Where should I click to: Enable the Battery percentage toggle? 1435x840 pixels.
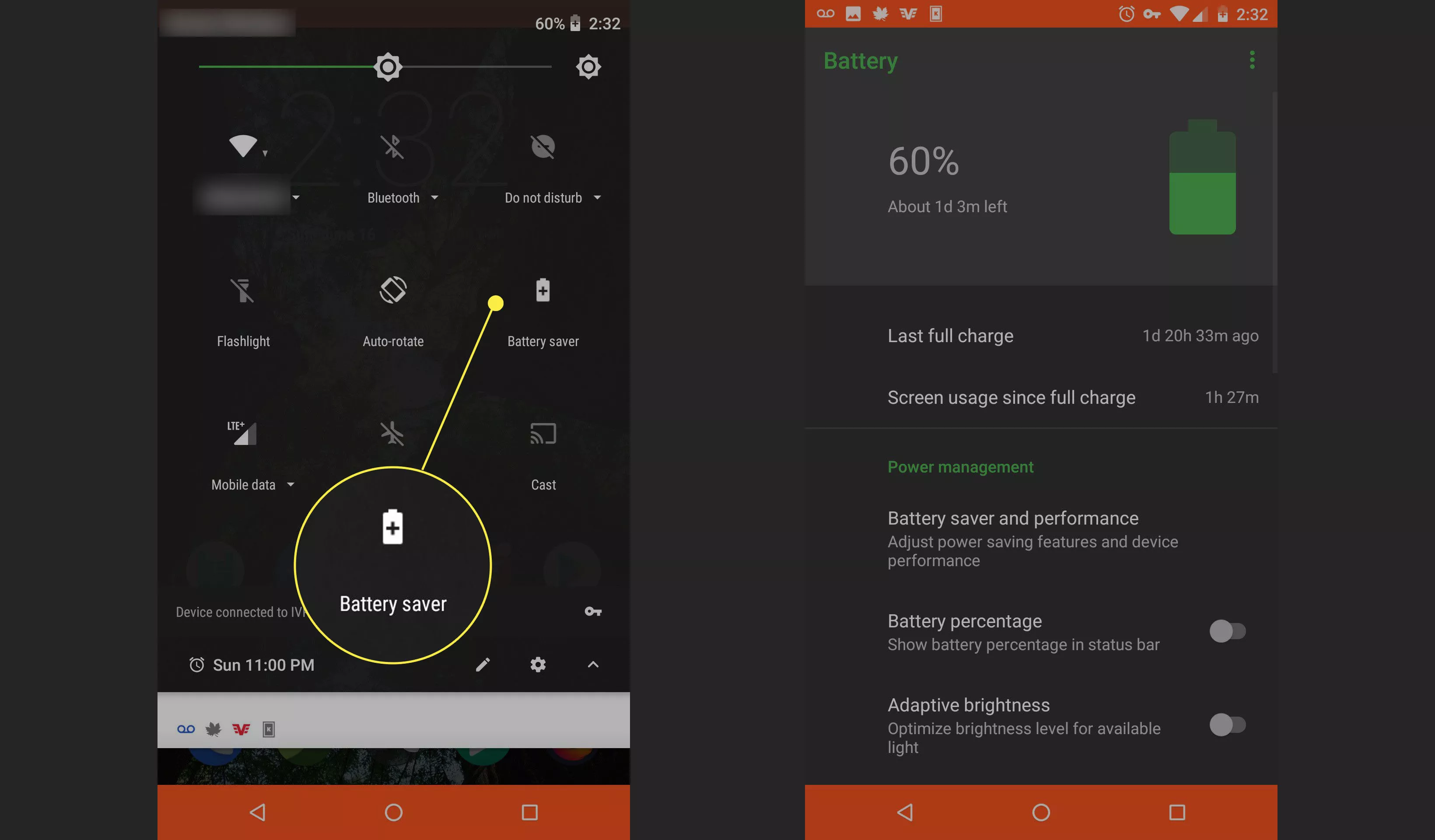click(x=1227, y=631)
